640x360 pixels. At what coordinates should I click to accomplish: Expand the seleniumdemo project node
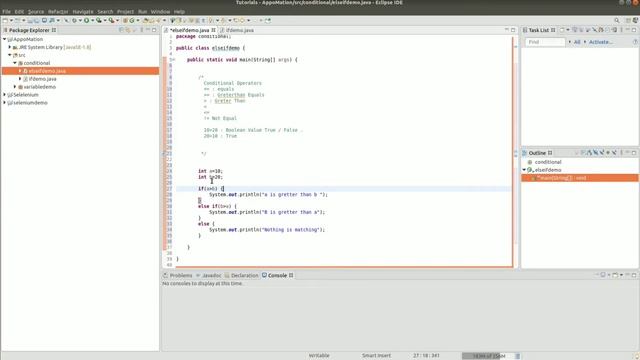[4, 102]
